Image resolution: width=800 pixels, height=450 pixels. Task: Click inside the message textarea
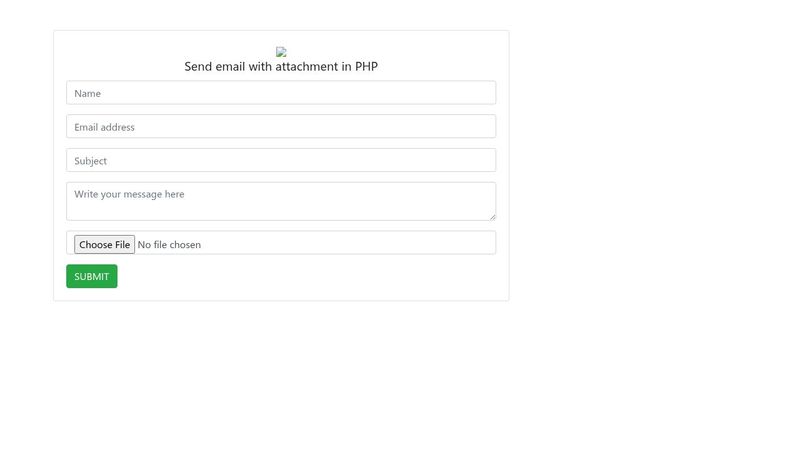tap(280, 204)
